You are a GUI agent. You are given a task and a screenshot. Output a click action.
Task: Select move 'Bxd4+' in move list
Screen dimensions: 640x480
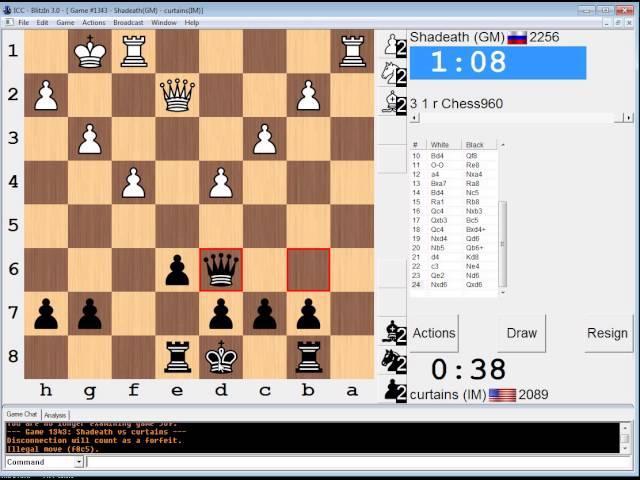point(476,229)
